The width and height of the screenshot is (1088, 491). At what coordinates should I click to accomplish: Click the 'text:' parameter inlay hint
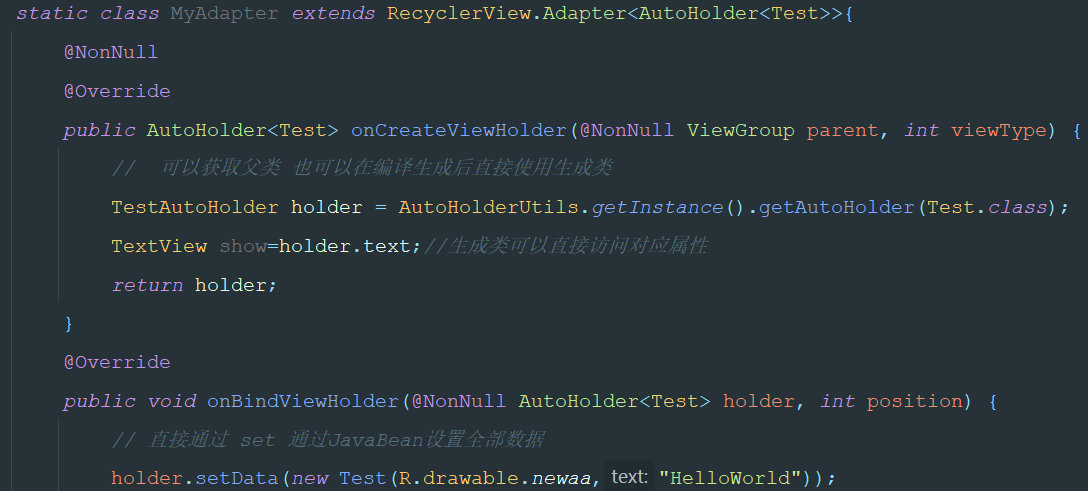pyautogui.click(x=629, y=476)
